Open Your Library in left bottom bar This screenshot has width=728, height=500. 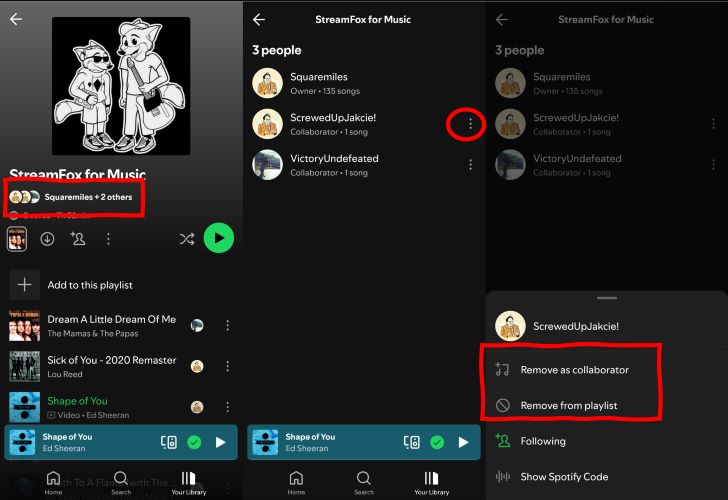click(x=188, y=483)
